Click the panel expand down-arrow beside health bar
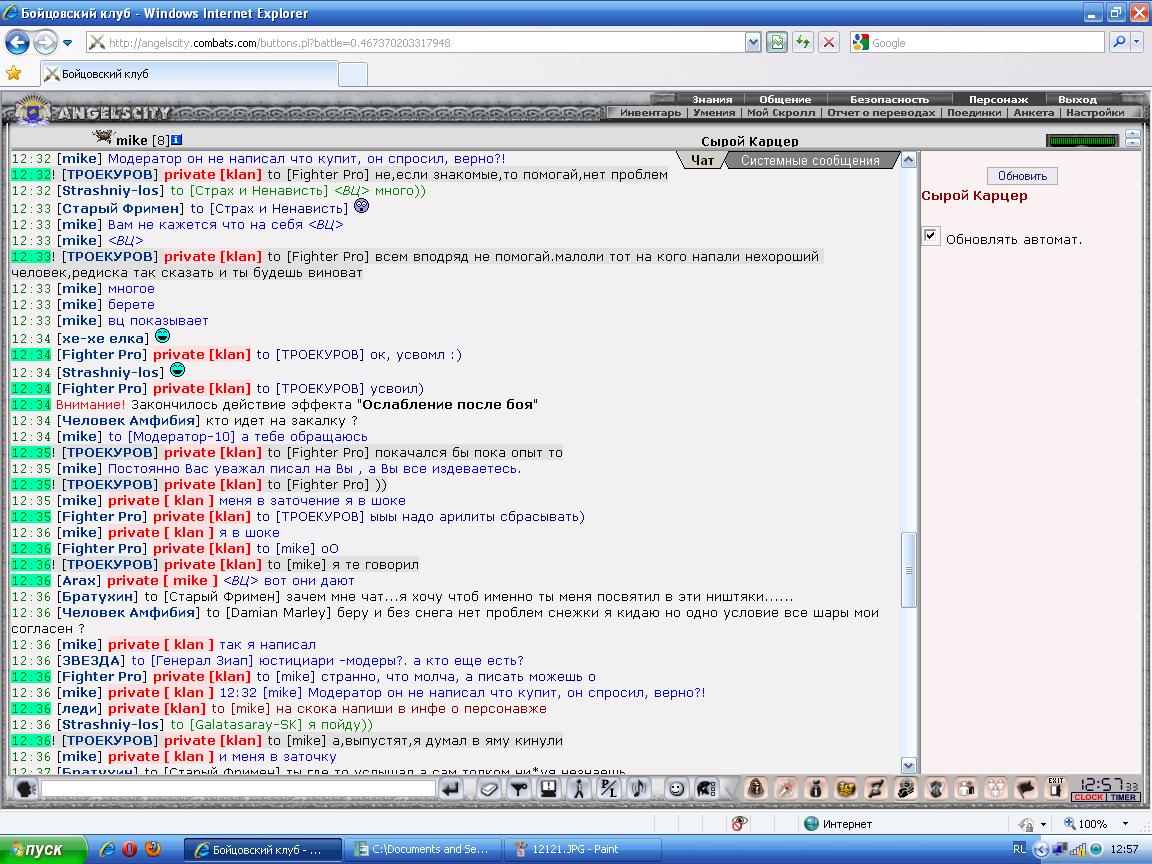Viewport: 1152px width, 864px height. [1133, 143]
